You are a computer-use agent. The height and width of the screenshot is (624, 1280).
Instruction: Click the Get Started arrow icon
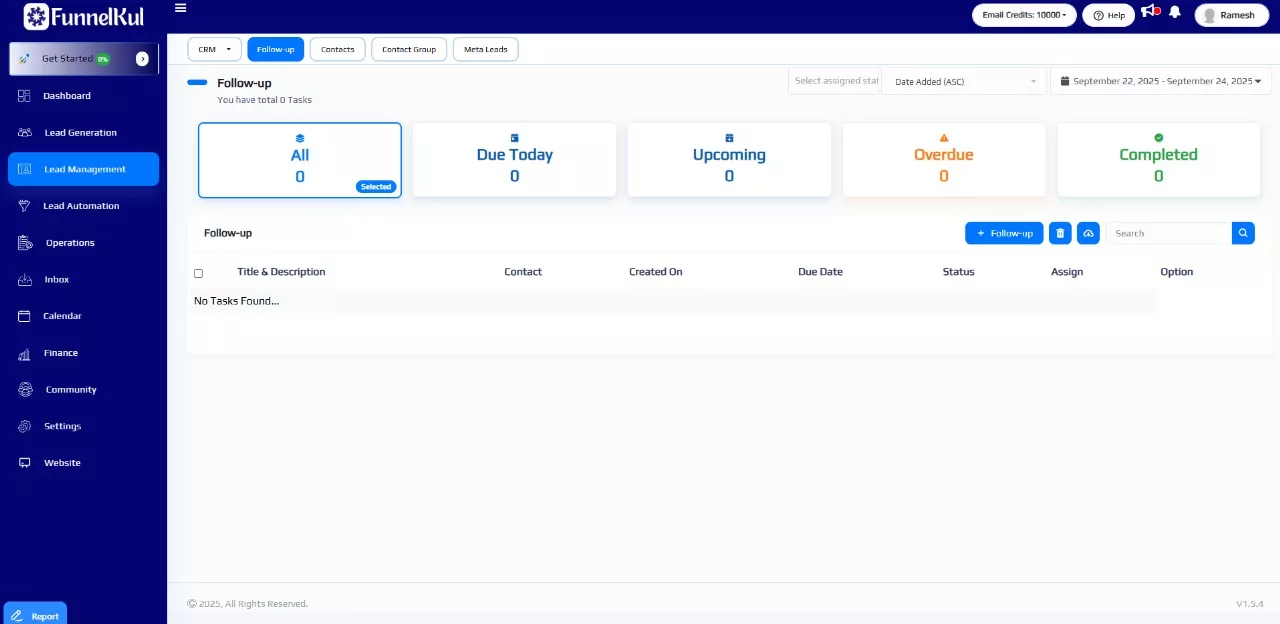pos(142,59)
